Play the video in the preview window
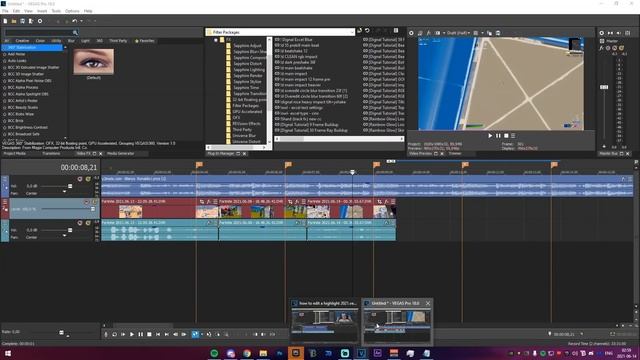 coord(490,136)
